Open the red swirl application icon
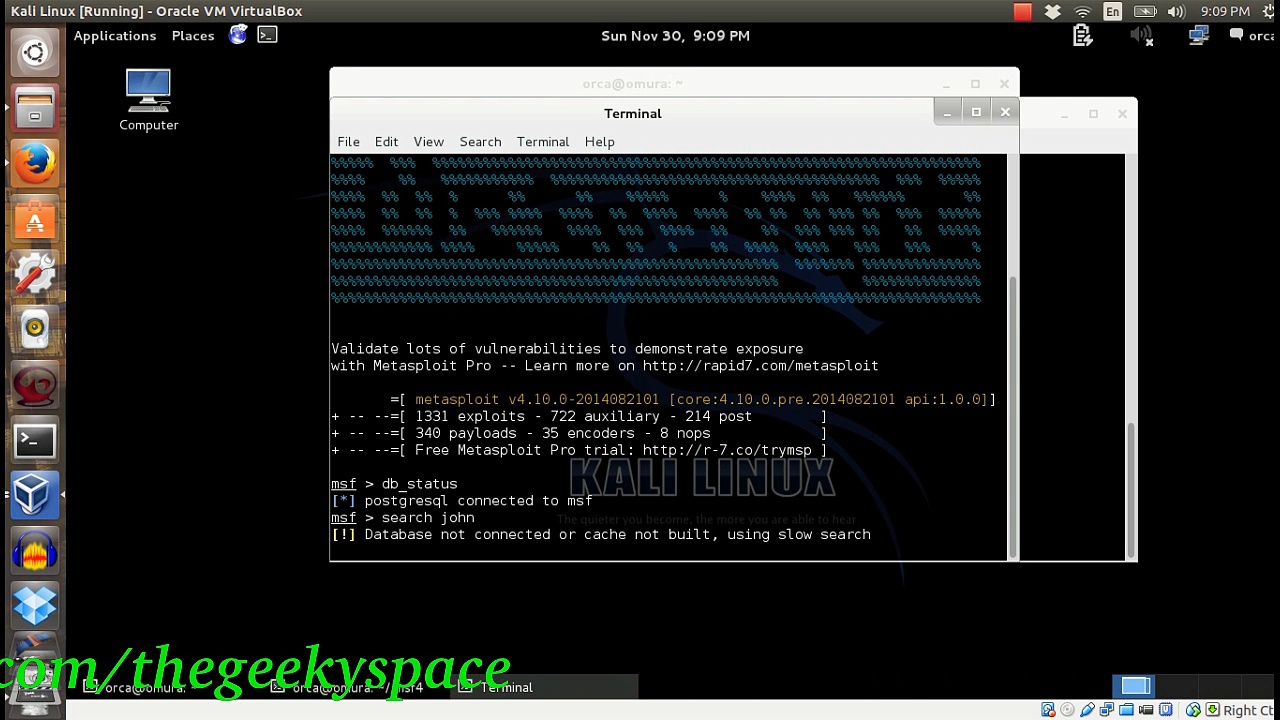Viewport: 1280px width, 720px height. [34, 384]
